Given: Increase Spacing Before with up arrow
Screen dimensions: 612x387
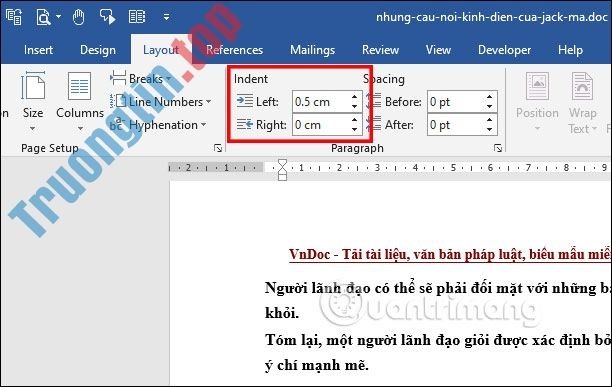Looking at the screenshot, I should click(489, 97).
